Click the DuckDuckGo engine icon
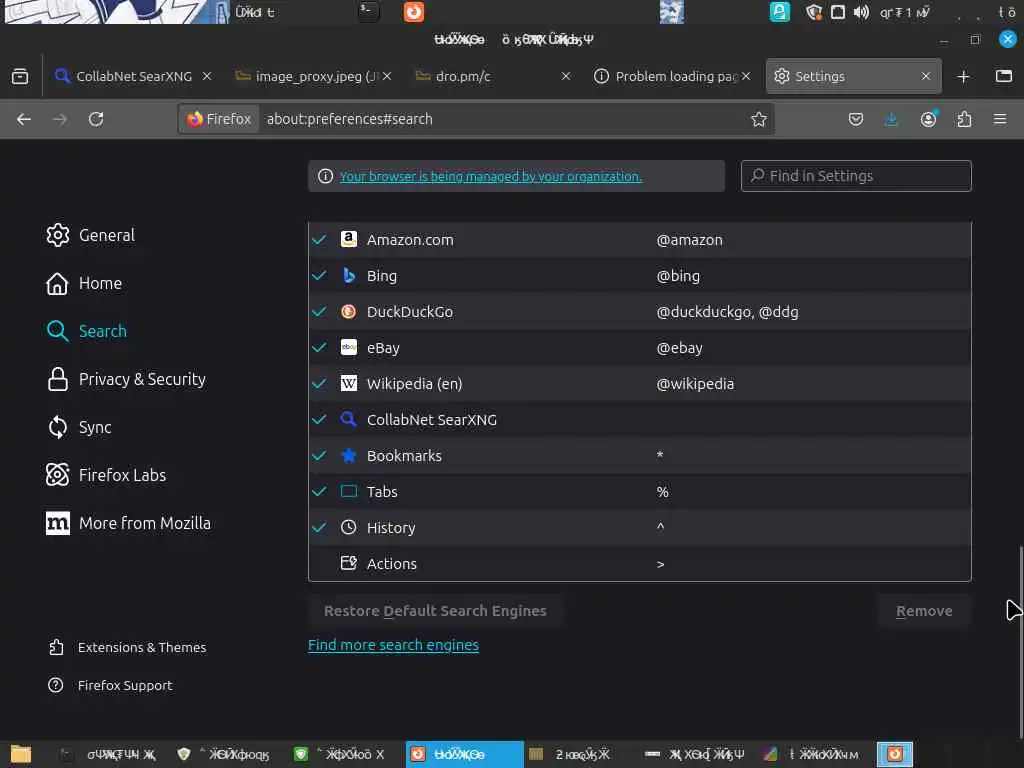The image size is (1024, 768). [x=349, y=312]
